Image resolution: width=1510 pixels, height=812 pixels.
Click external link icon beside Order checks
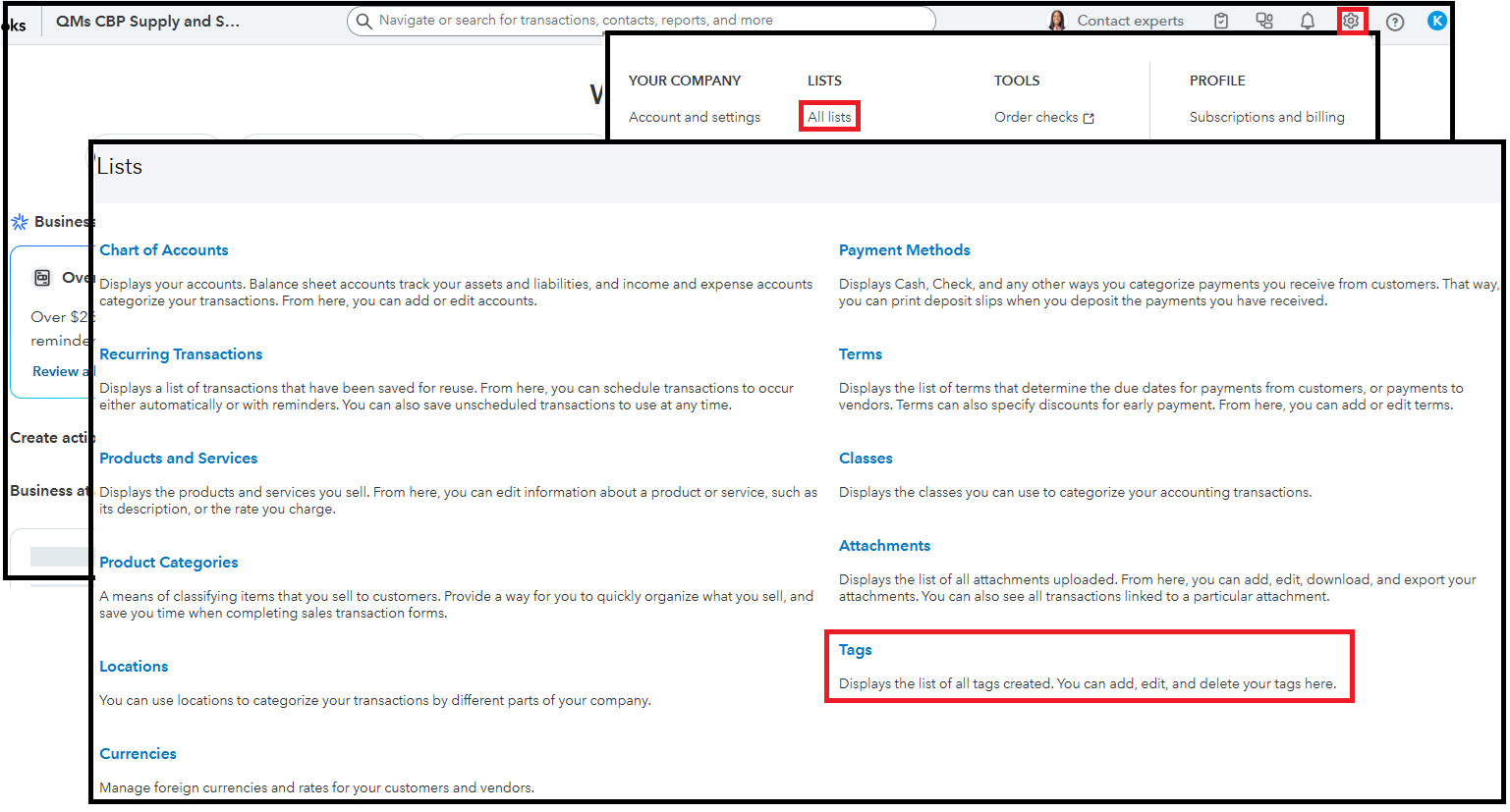(1089, 118)
